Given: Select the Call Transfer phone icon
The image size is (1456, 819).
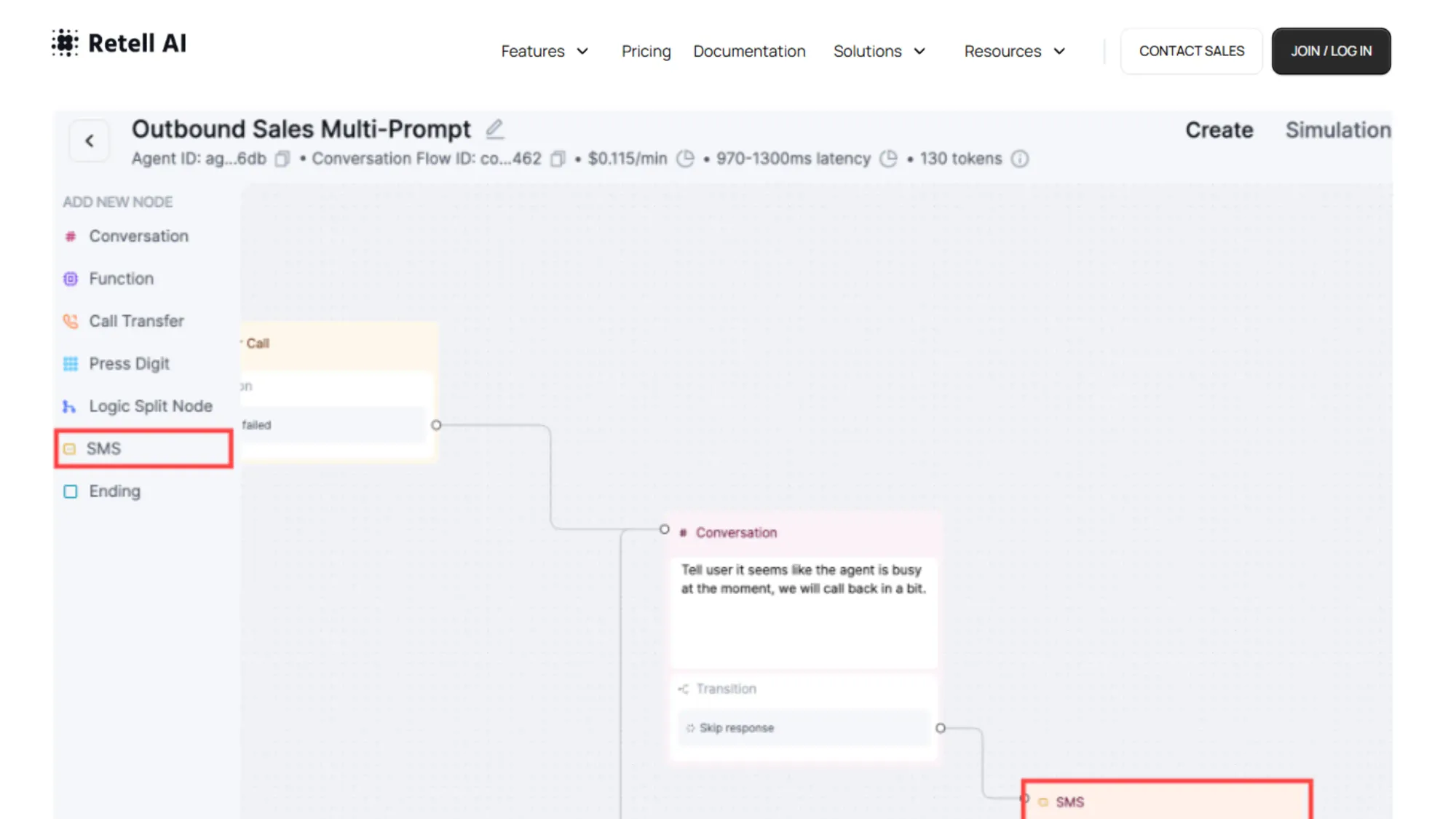Looking at the screenshot, I should (71, 321).
